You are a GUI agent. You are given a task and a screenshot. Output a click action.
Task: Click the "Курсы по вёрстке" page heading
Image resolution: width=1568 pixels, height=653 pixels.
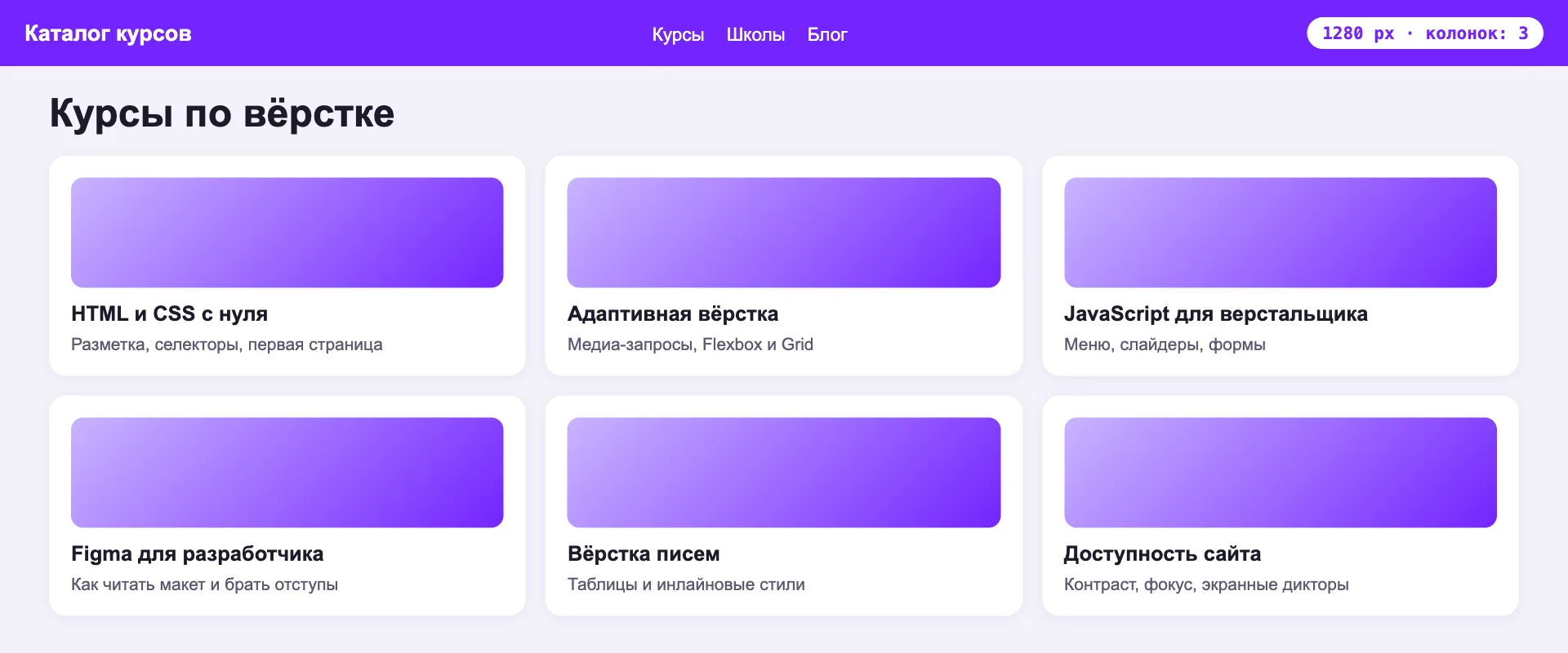click(x=222, y=113)
